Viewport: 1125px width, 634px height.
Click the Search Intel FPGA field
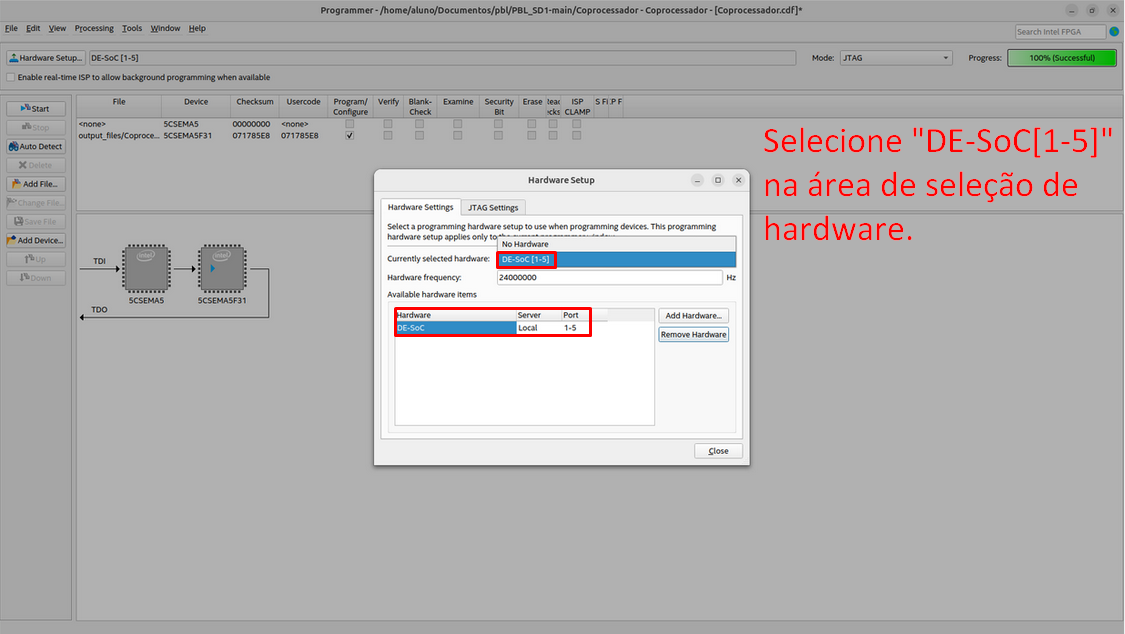click(1060, 32)
